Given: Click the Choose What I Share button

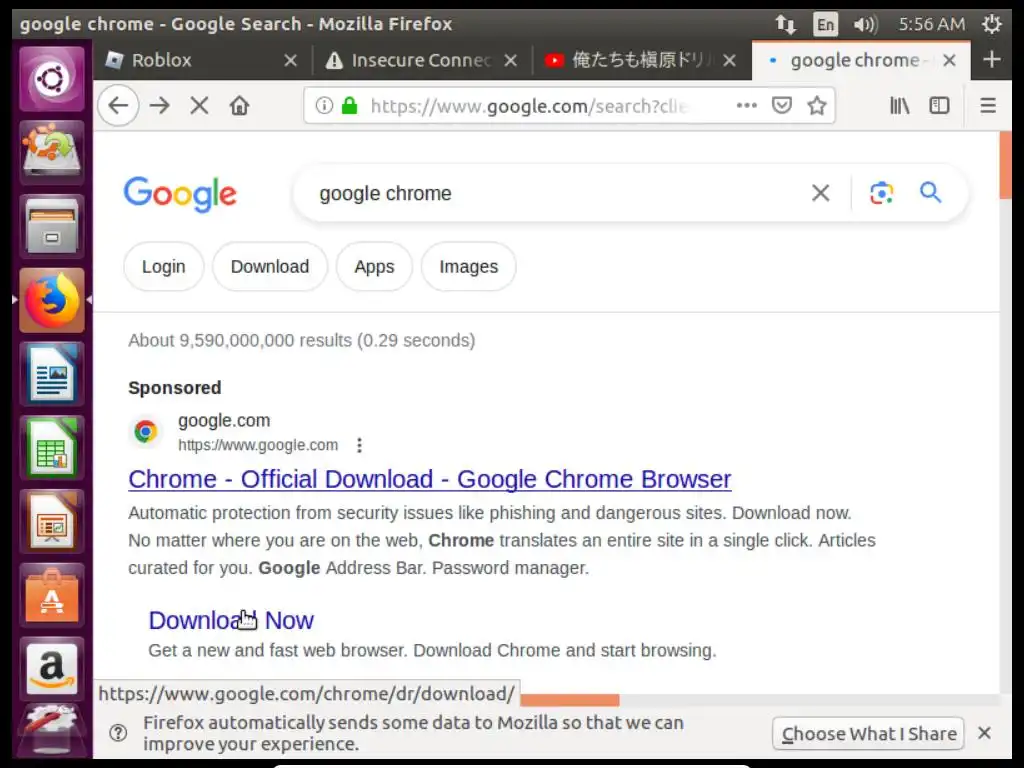Looking at the screenshot, I should tap(869, 733).
